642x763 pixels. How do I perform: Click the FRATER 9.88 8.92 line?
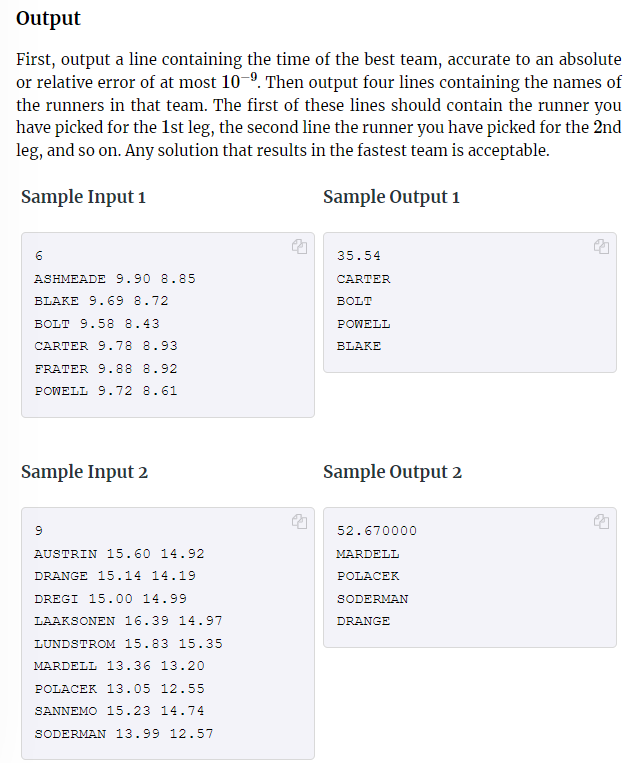click(x=106, y=369)
